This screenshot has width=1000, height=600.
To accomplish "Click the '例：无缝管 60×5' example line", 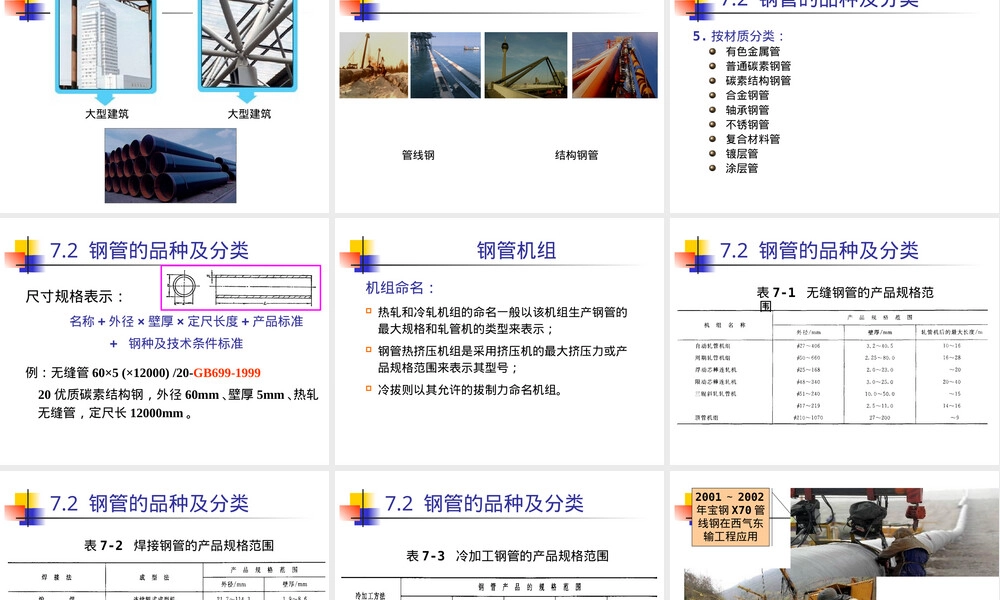I will [x=143, y=373].
